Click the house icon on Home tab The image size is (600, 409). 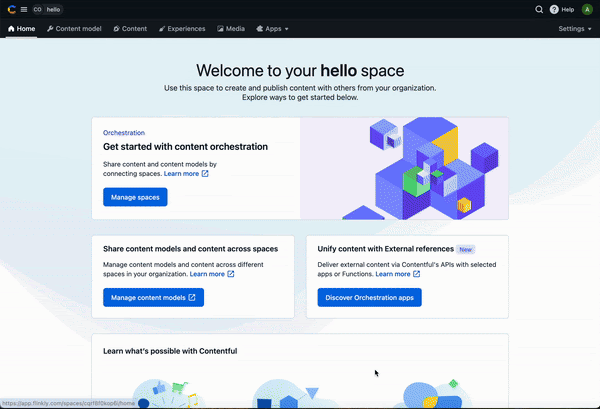coord(11,29)
